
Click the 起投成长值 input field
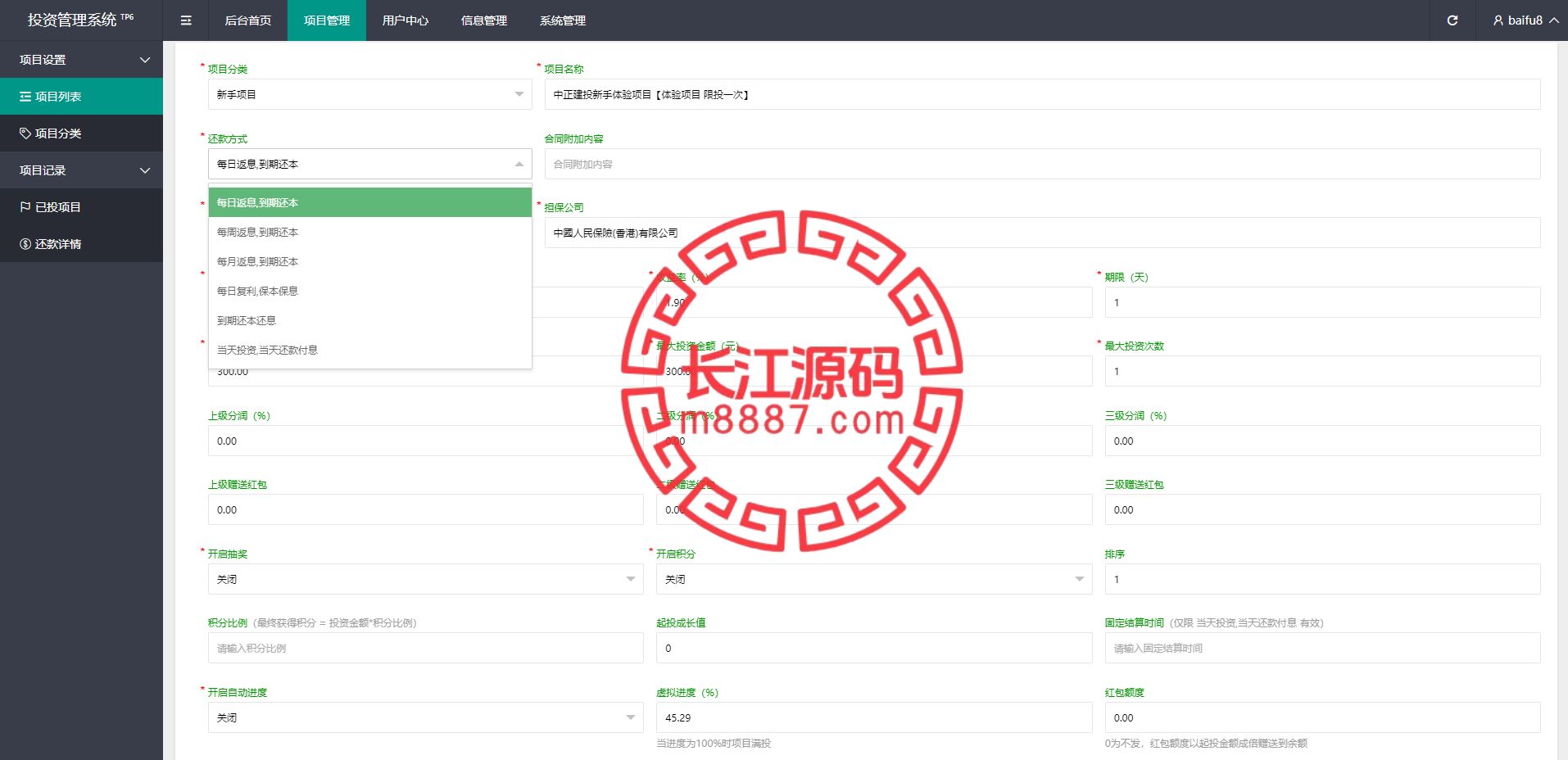[x=874, y=648]
